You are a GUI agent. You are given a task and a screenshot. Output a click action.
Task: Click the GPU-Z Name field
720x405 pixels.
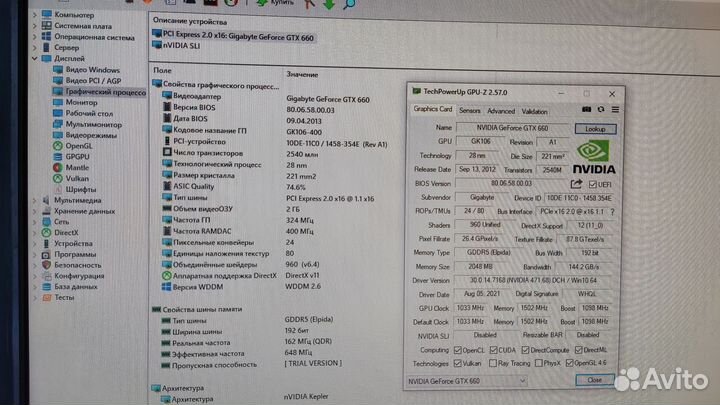pyautogui.click(x=512, y=128)
